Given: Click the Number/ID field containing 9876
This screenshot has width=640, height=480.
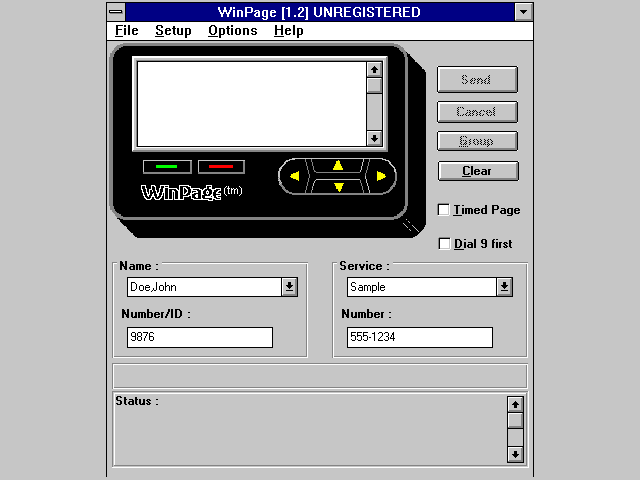Looking at the screenshot, I should click(200, 337).
